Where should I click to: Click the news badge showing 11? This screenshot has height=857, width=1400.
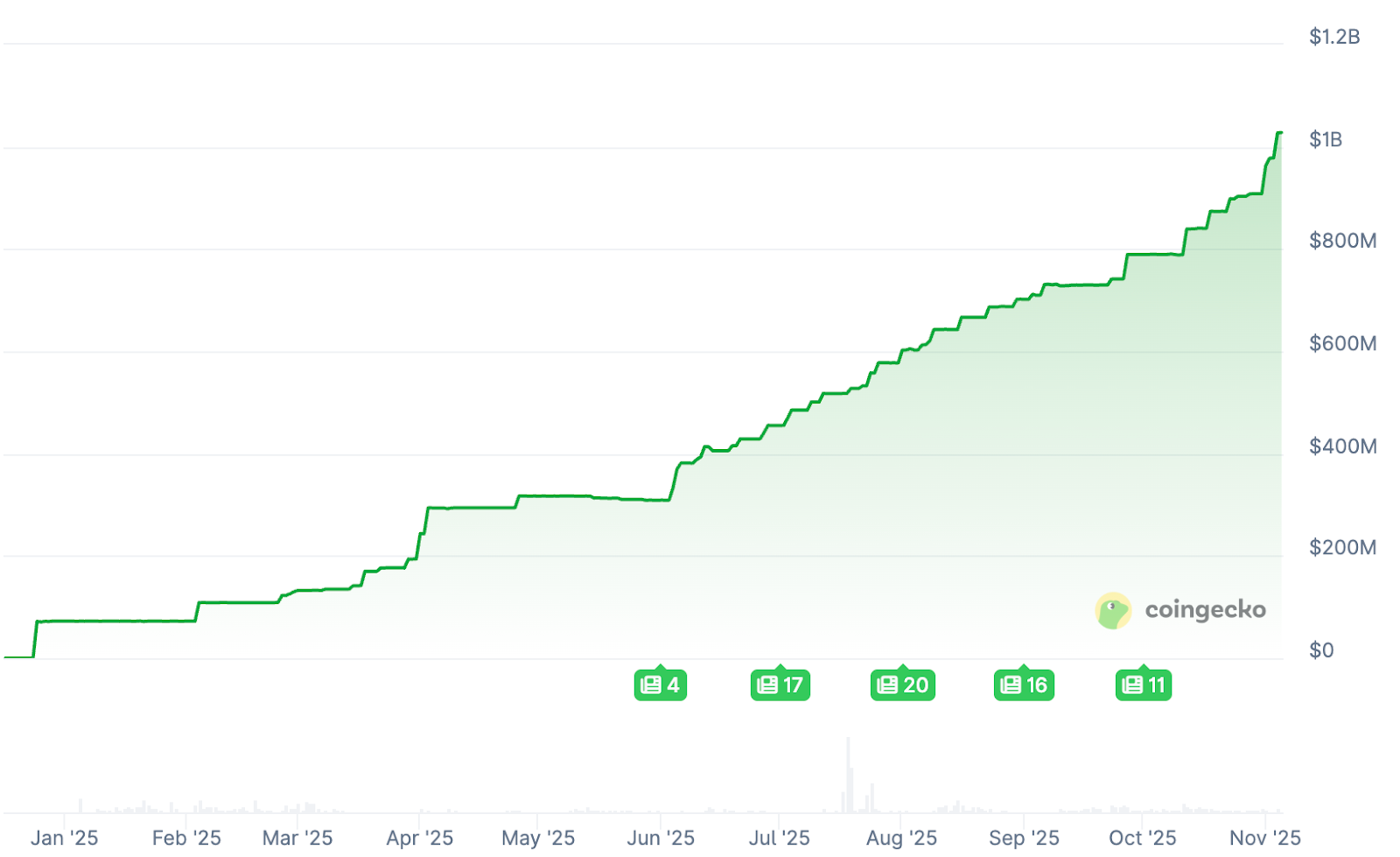[x=1143, y=685]
